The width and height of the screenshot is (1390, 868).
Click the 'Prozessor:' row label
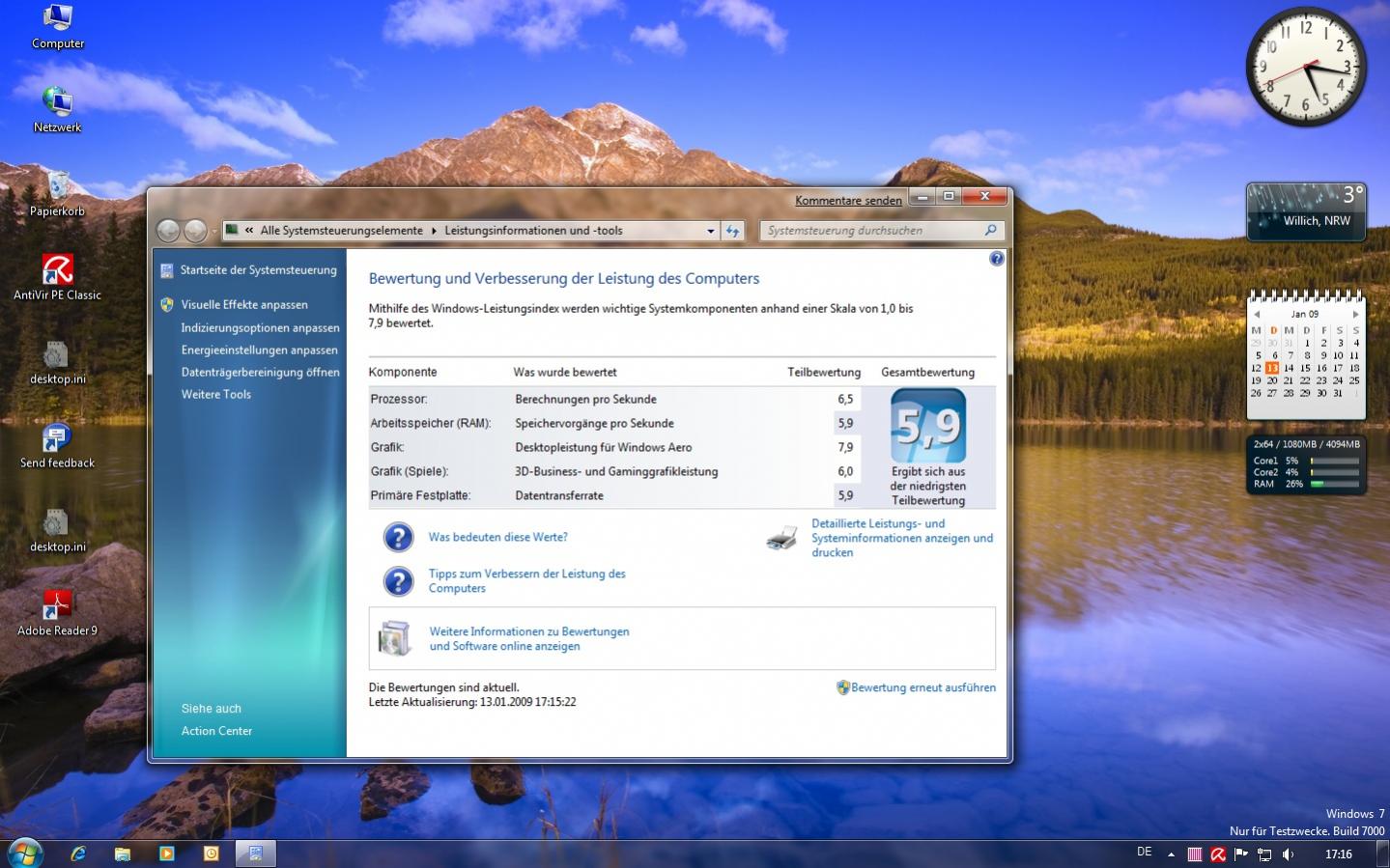coord(398,399)
